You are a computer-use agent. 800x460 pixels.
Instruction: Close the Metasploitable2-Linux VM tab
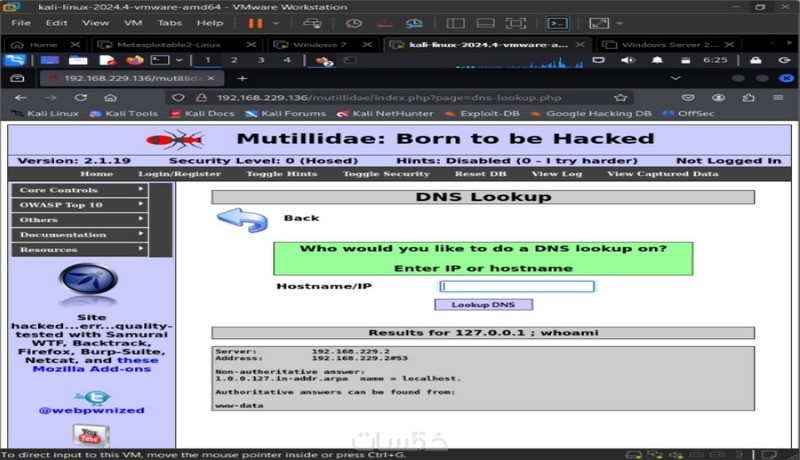click(x=251, y=45)
